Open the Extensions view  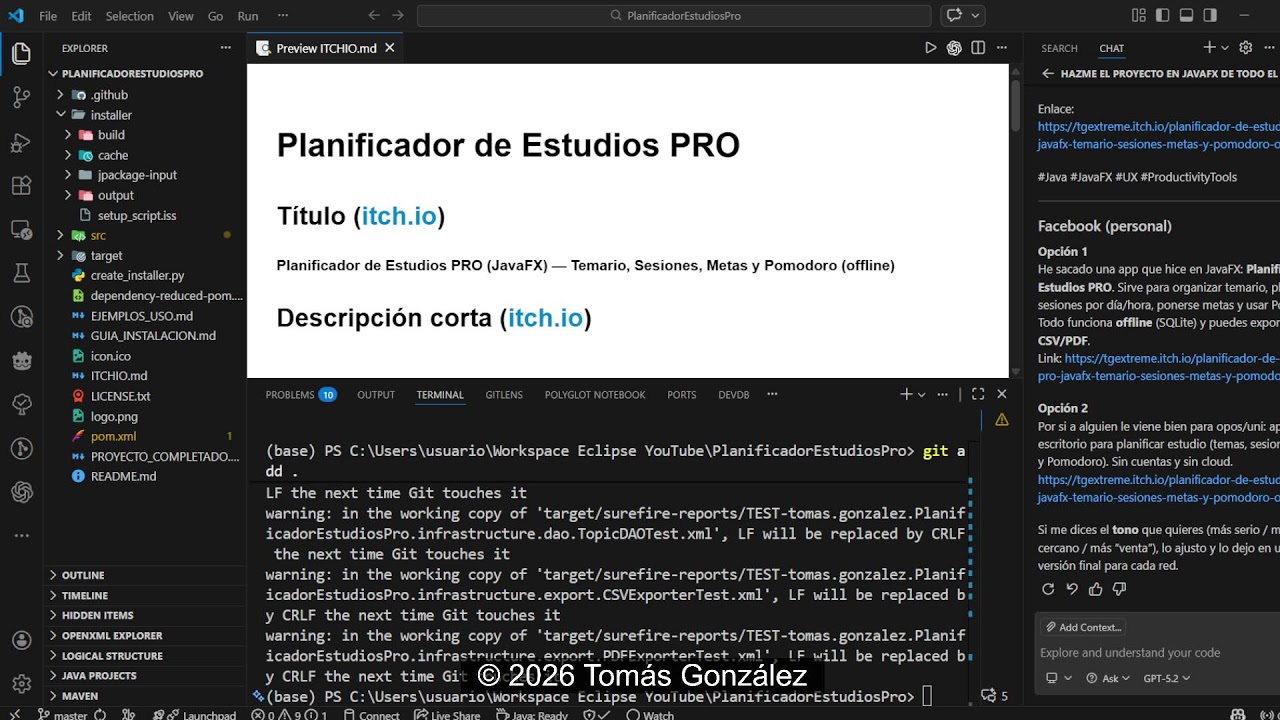point(21,186)
